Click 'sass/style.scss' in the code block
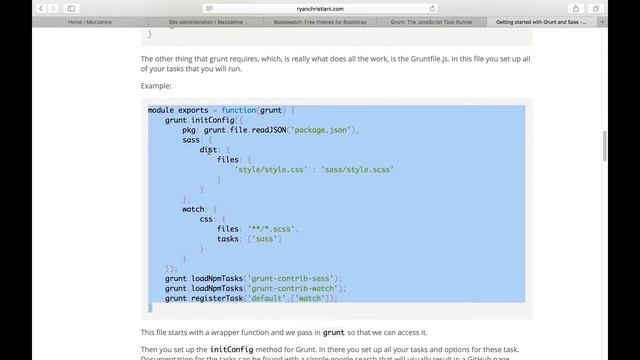The height and width of the screenshot is (360, 640). [358, 169]
